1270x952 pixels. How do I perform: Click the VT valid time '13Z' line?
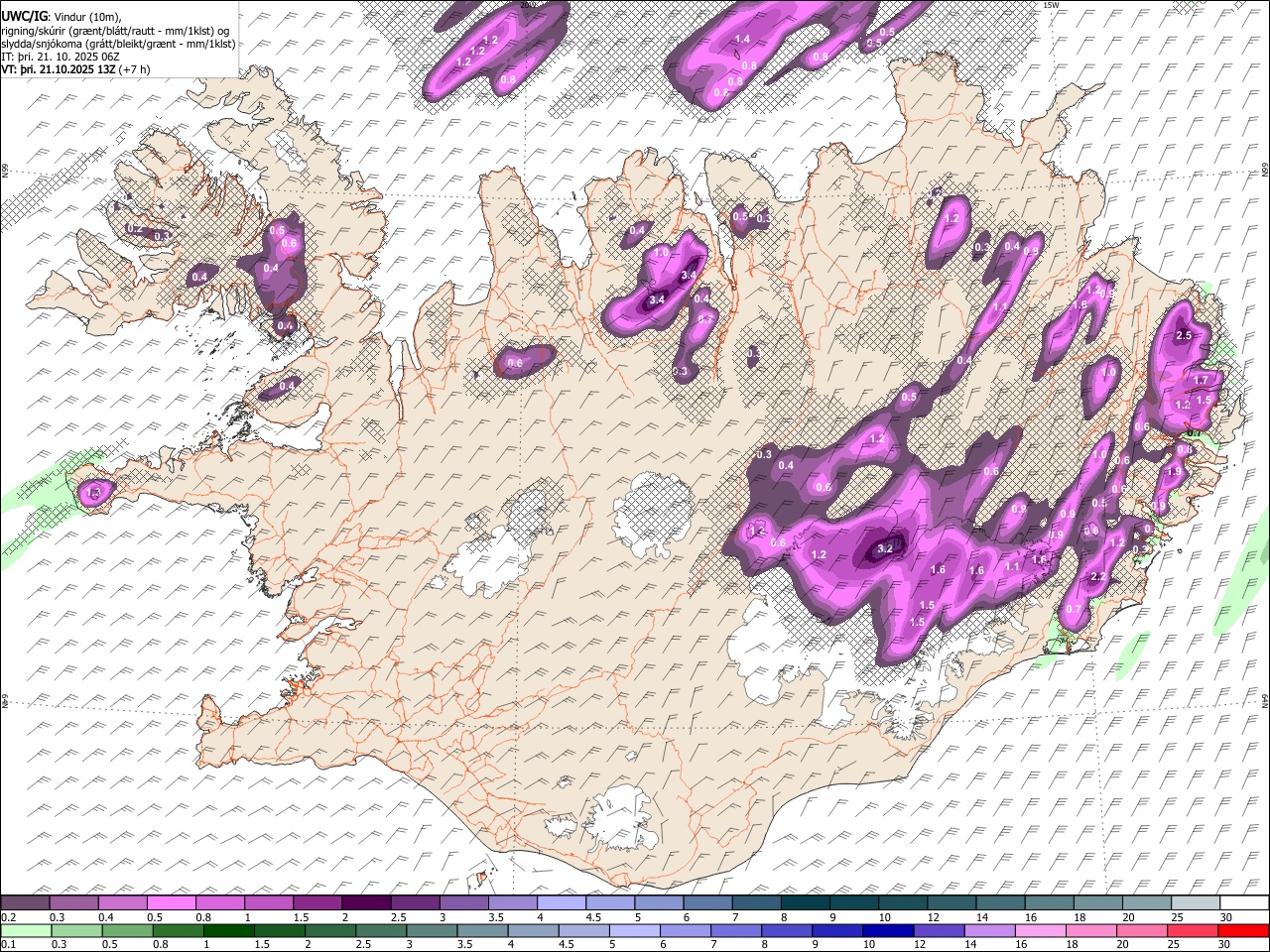click(x=59, y=69)
